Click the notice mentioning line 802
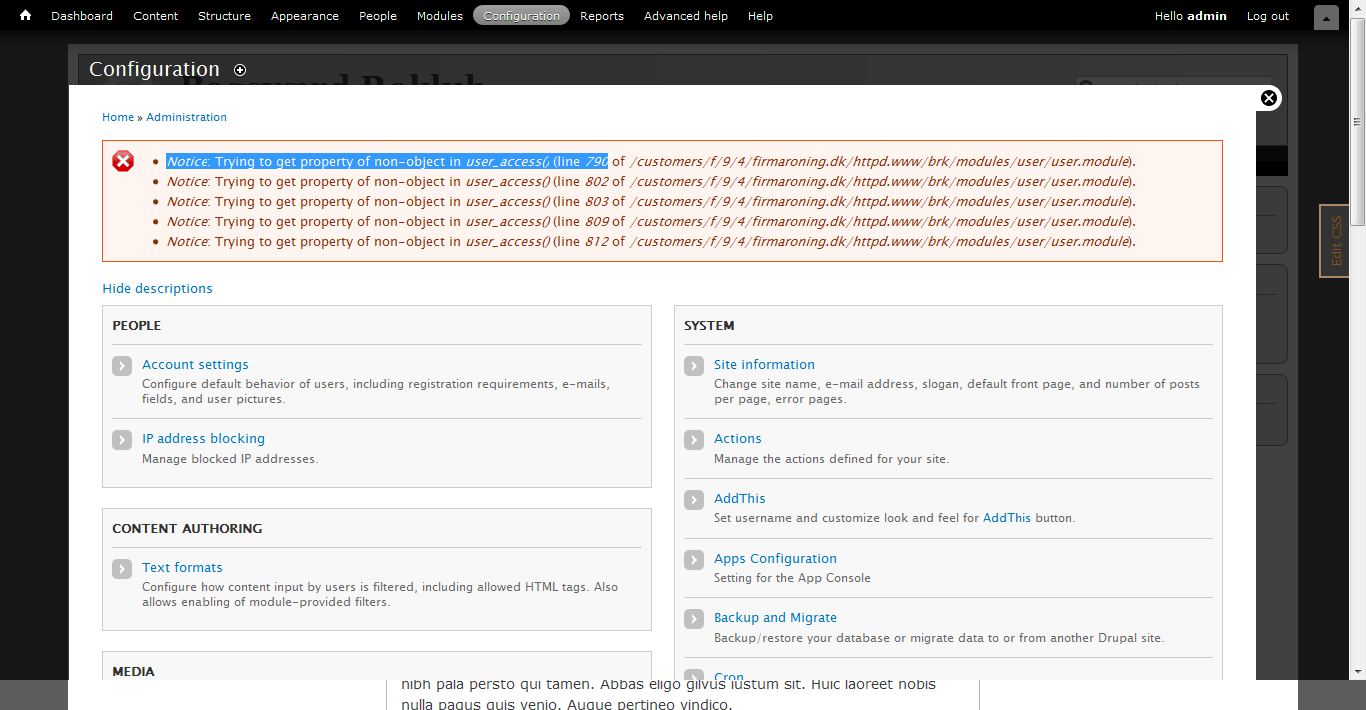Viewport: 1366px width, 710px height. click(x=651, y=182)
